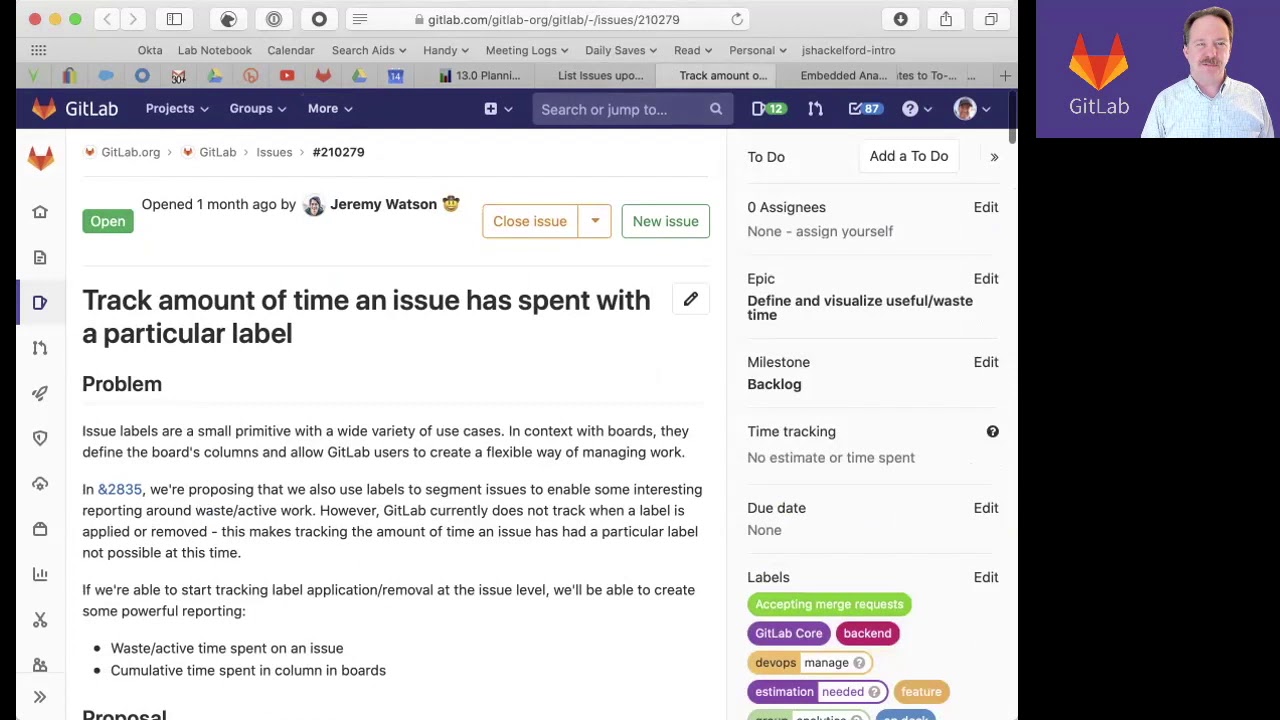
Task: Open Help question-mark dropdown in navbar
Action: 917,109
